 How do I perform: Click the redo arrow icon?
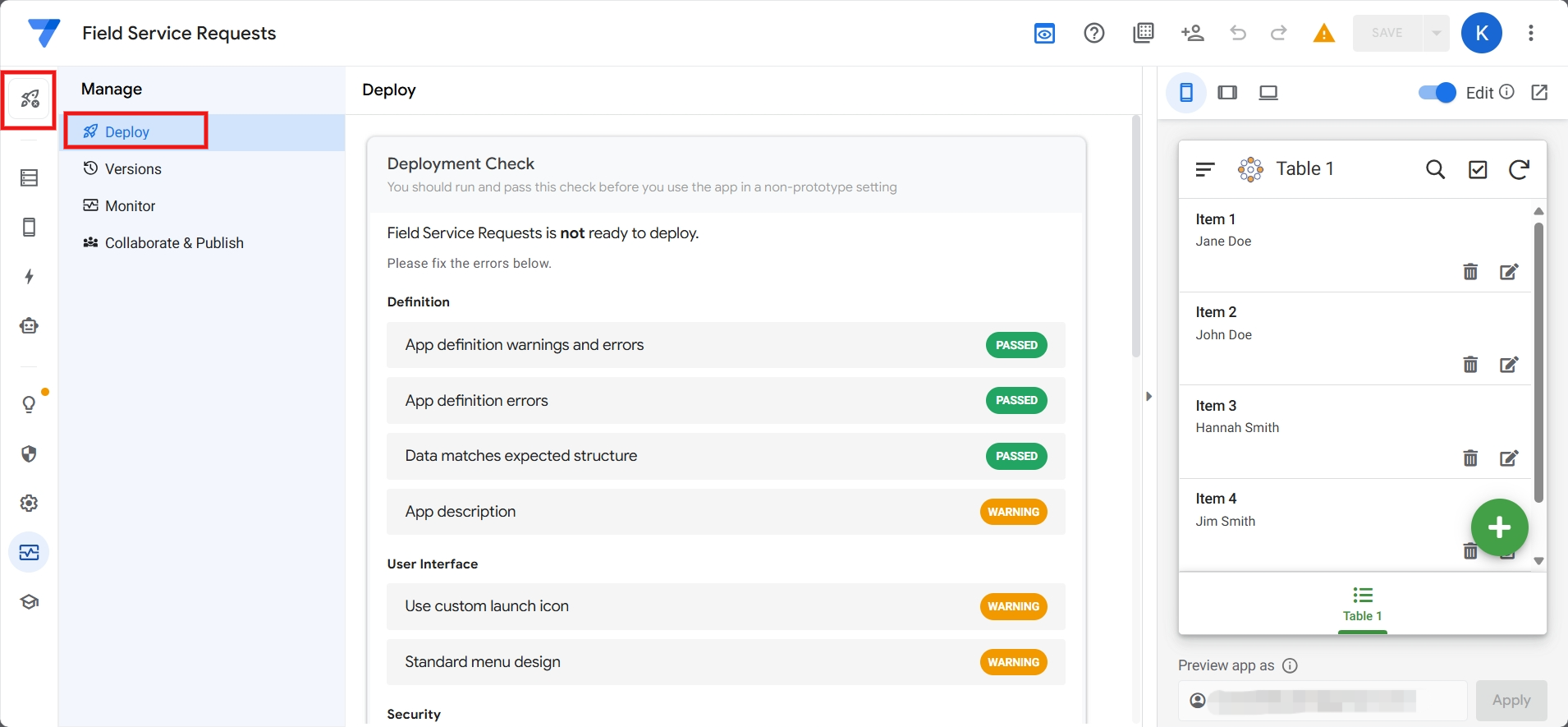point(1278,33)
